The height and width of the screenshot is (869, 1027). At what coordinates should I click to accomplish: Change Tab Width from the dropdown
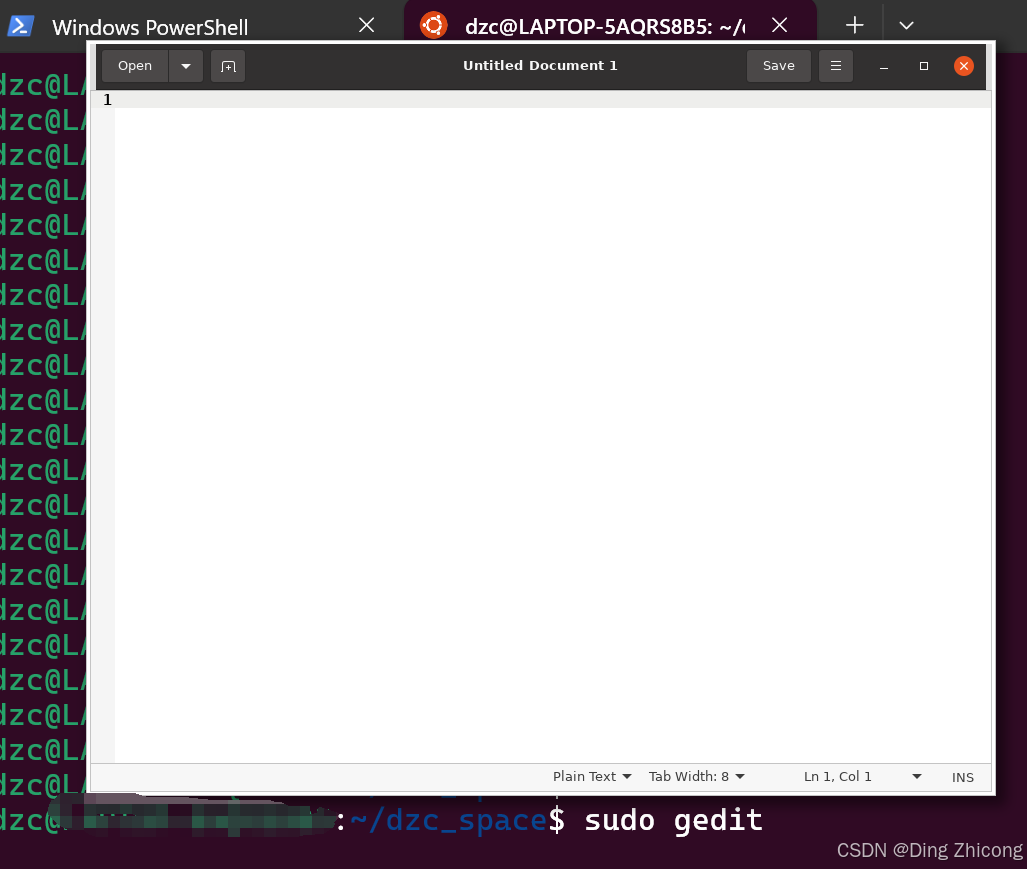click(696, 776)
